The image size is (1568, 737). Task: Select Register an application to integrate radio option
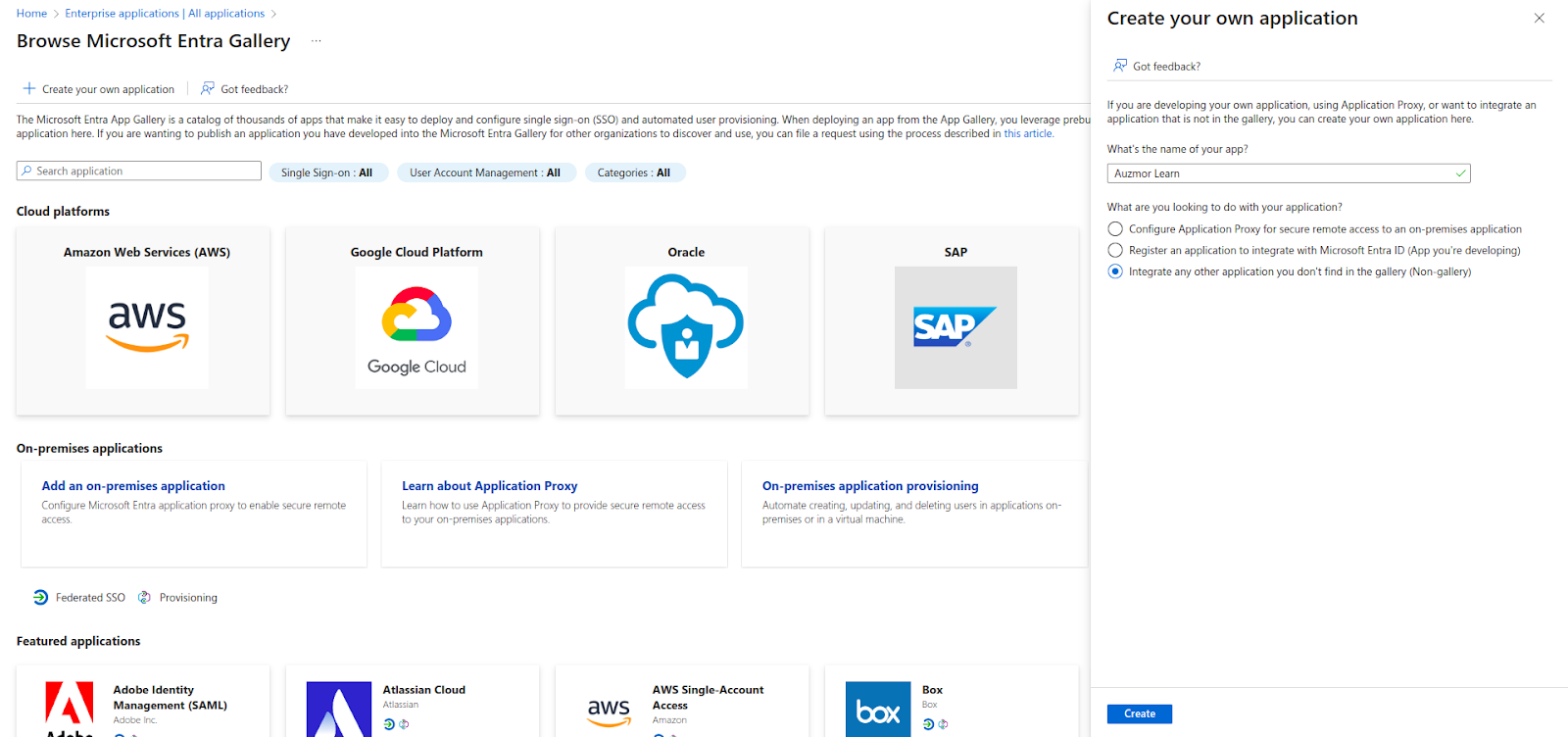click(x=1115, y=250)
